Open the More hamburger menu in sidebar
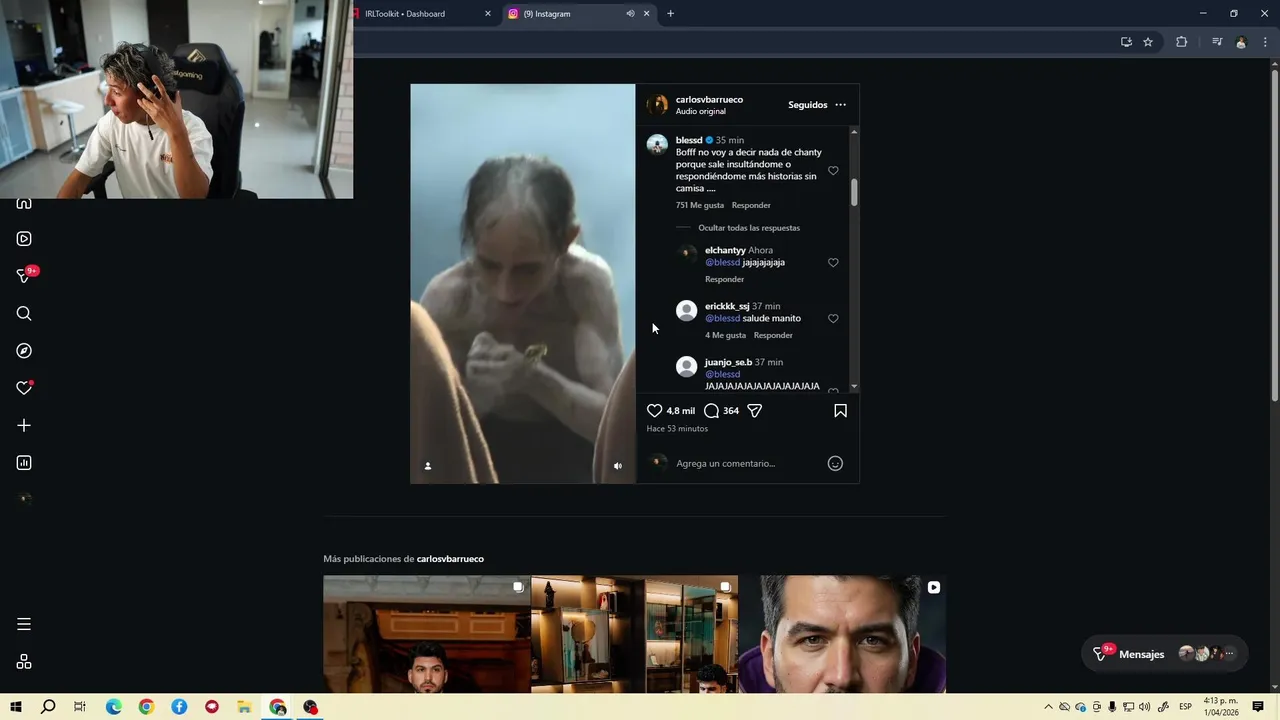 (x=24, y=624)
